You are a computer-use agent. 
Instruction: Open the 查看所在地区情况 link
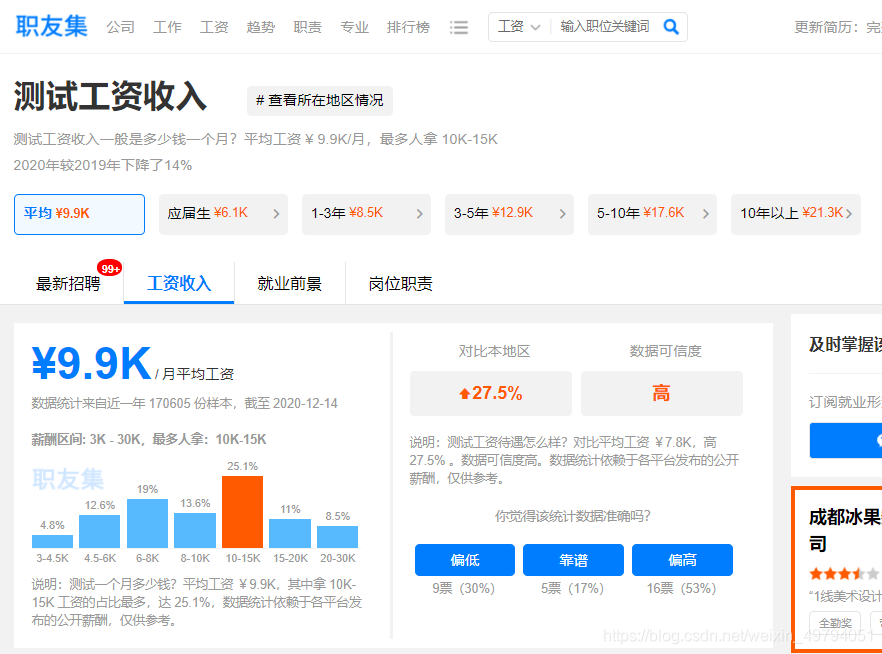319,101
